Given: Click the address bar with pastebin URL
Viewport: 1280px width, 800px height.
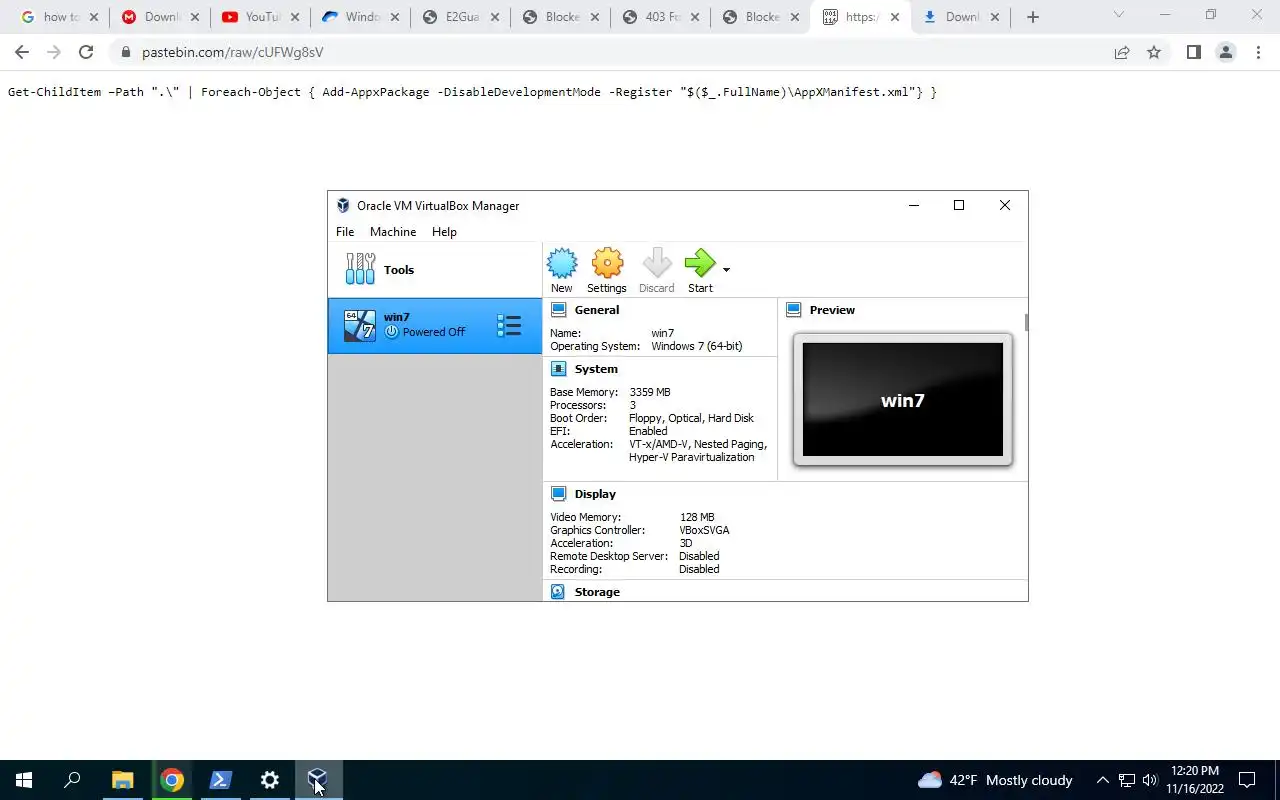Looking at the screenshot, I should point(610,52).
